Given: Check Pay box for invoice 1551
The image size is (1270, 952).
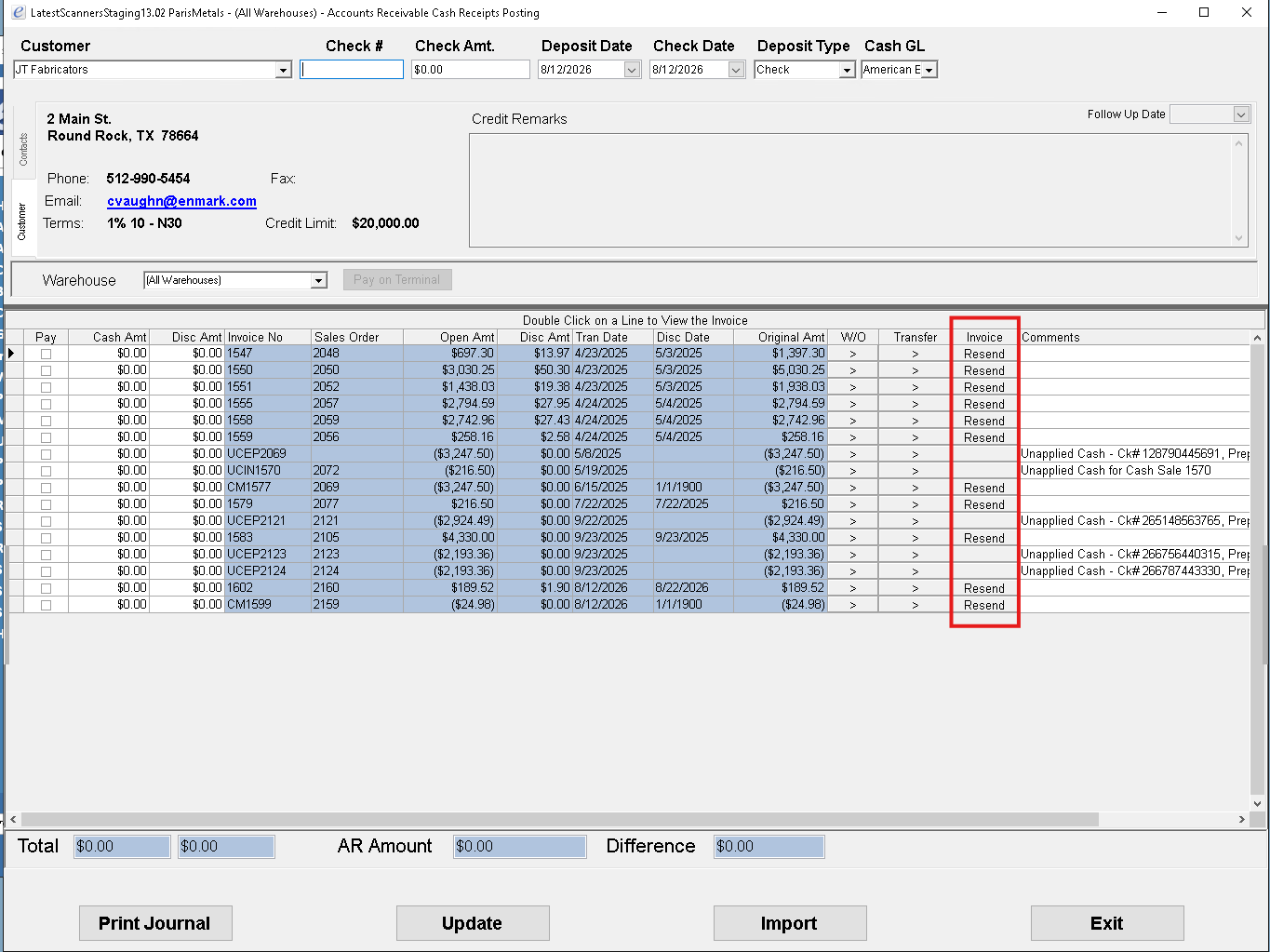Looking at the screenshot, I should pyautogui.click(x=46, y=387).
